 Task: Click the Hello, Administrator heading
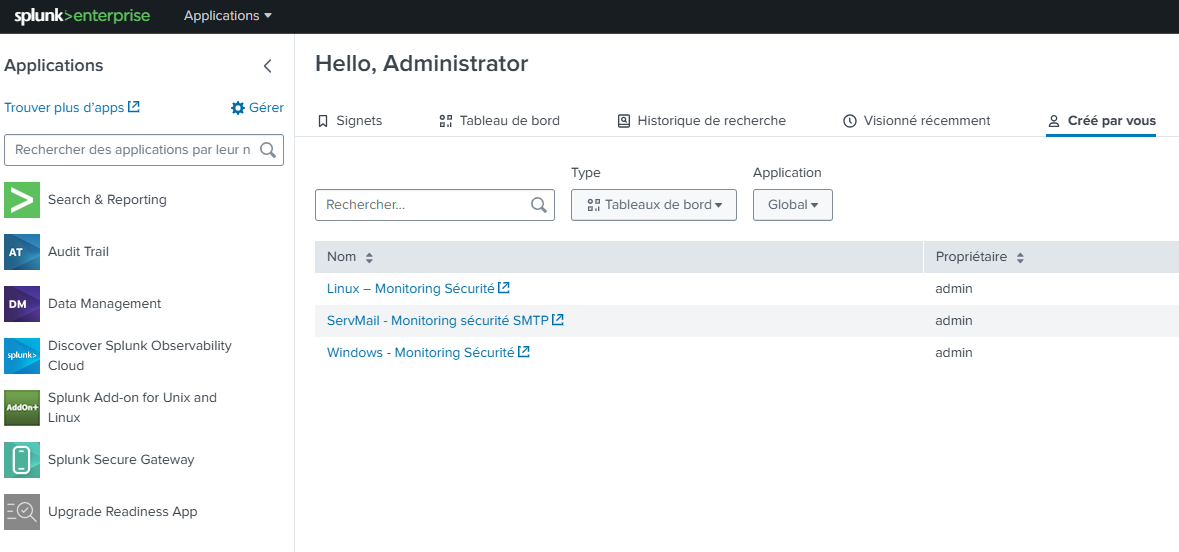click(422, 64)
